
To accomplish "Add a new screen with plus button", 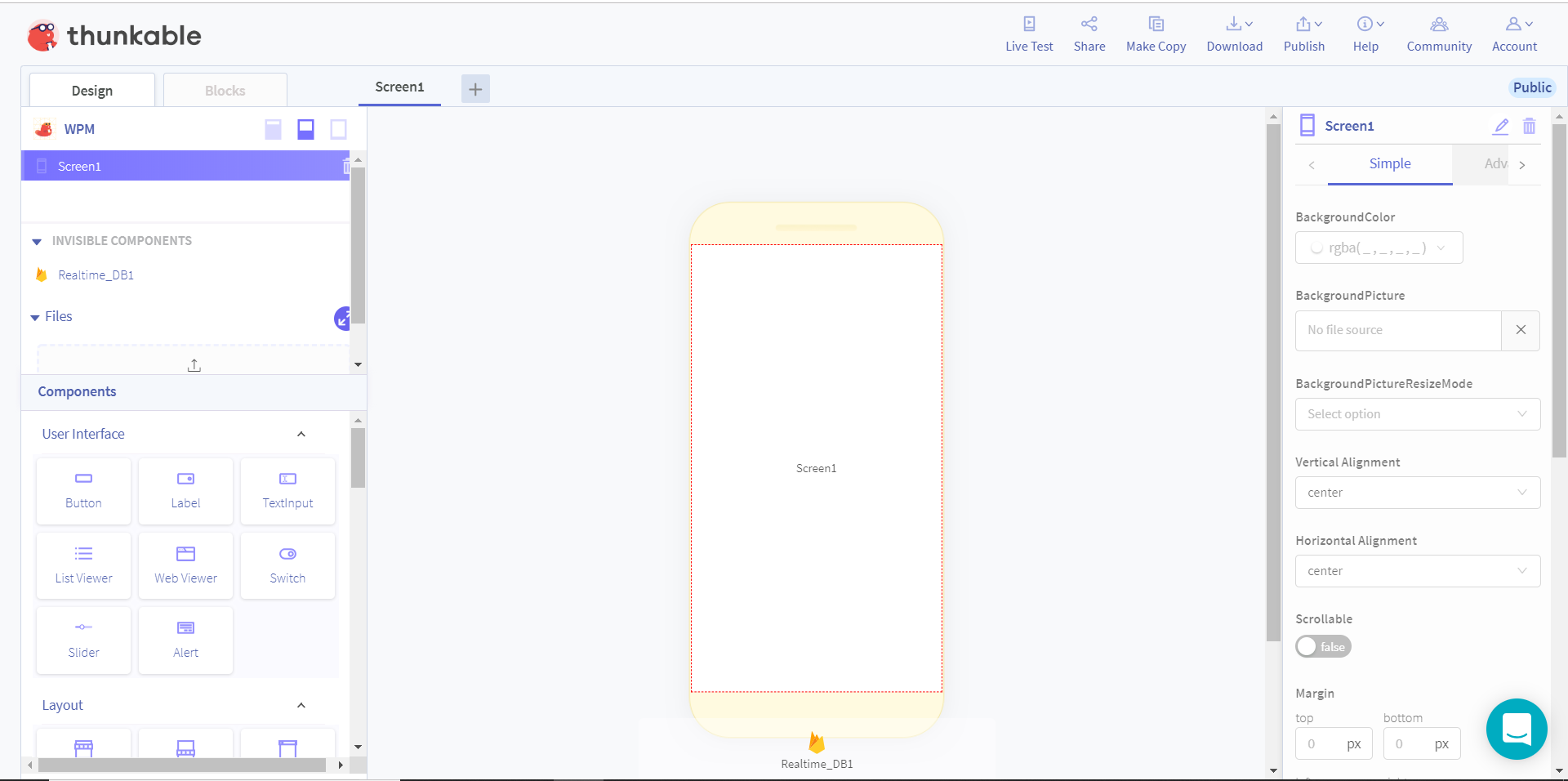I will click(x=475, y=89).
